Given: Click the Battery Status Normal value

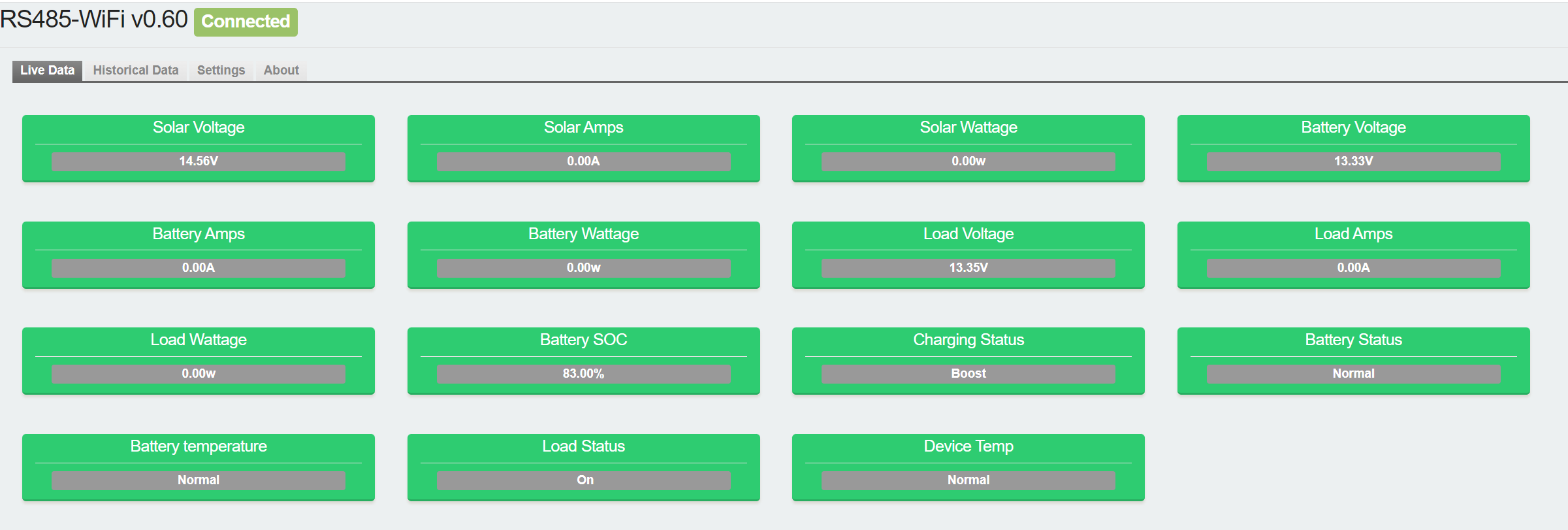Looking at the screenshot, I should pyautogui.click(x=1354, y=374).
